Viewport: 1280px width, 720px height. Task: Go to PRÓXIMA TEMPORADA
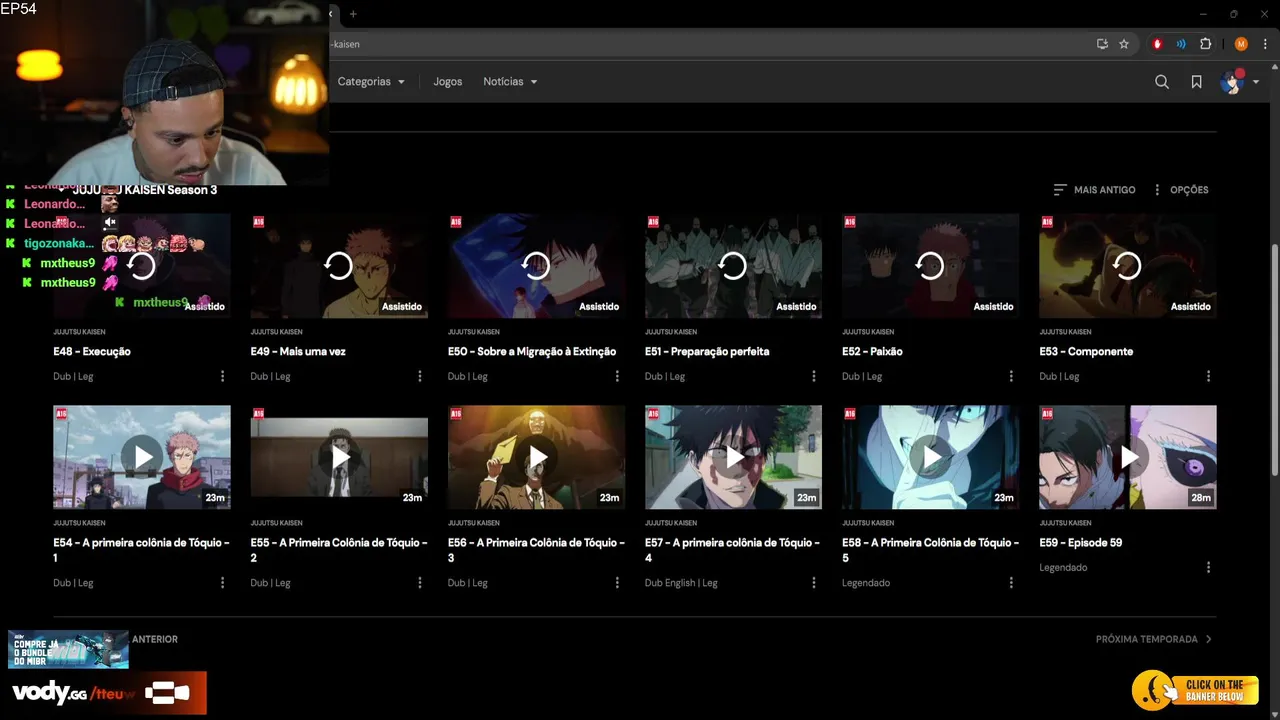click(1154, 639)
